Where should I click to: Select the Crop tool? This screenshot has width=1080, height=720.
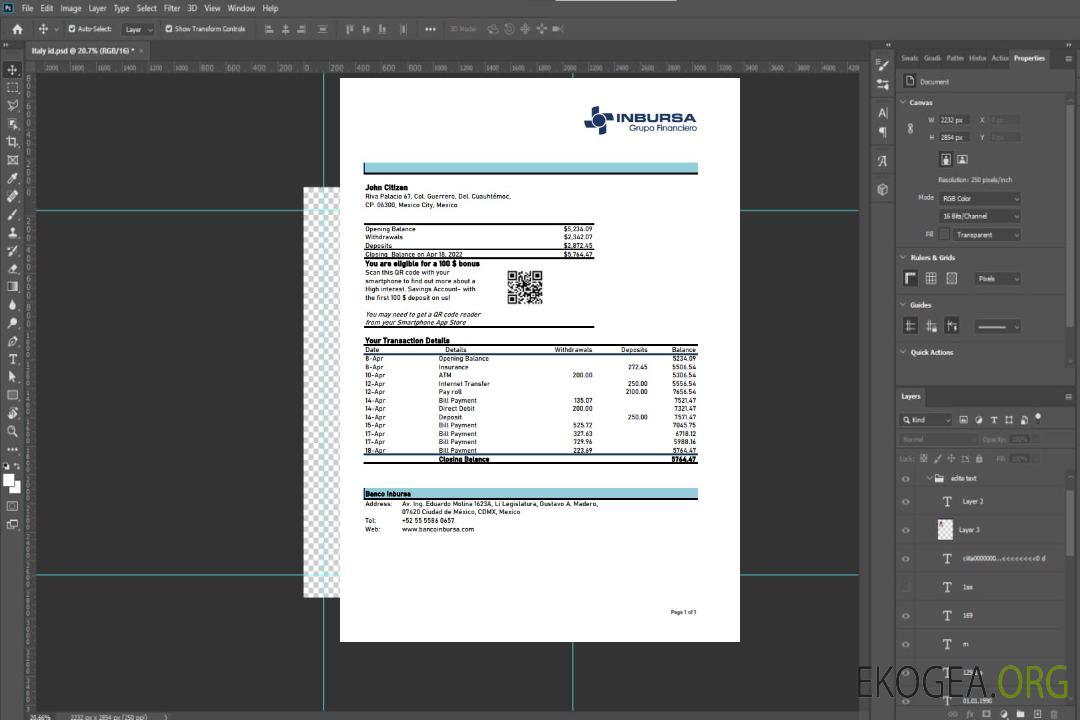[12, 142]
